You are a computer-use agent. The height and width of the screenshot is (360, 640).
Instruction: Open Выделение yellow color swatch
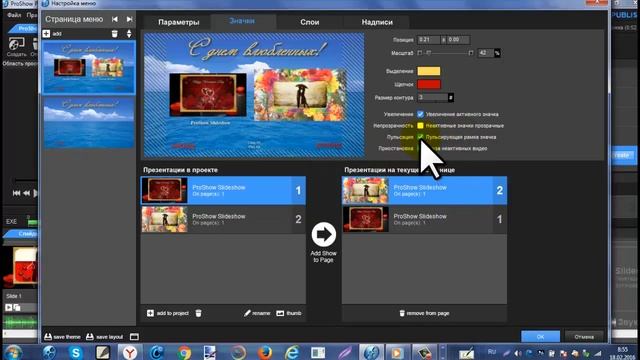point(429,71)
